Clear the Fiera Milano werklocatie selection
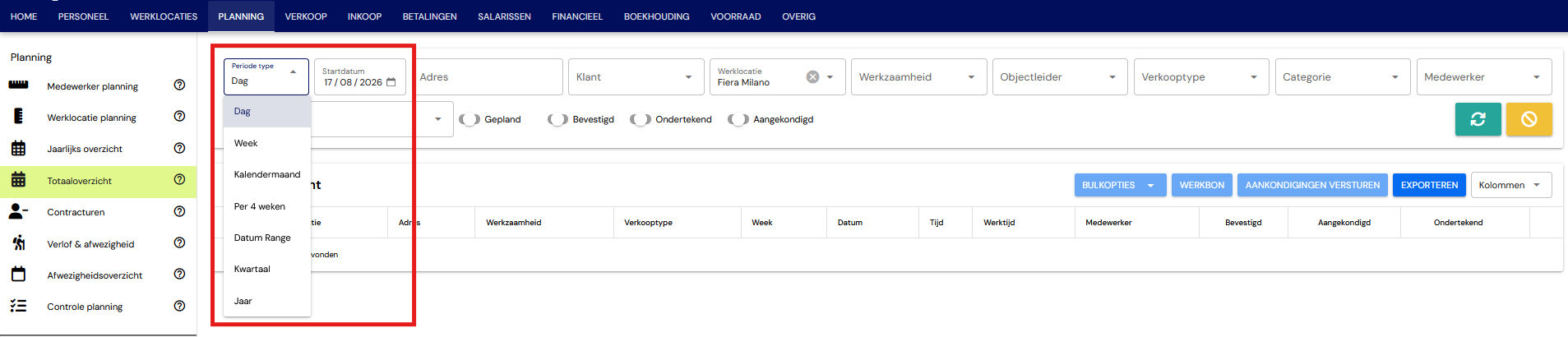1568x337 pixels. (x=812, y=76)
